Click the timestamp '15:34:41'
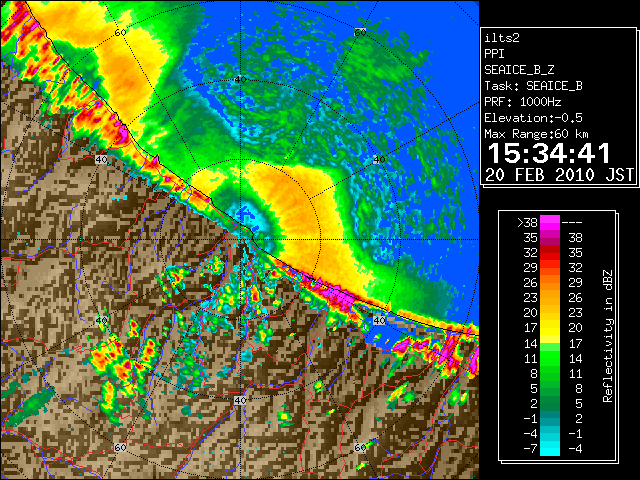This screenshot has width=640, height=480. click(549, 153)
